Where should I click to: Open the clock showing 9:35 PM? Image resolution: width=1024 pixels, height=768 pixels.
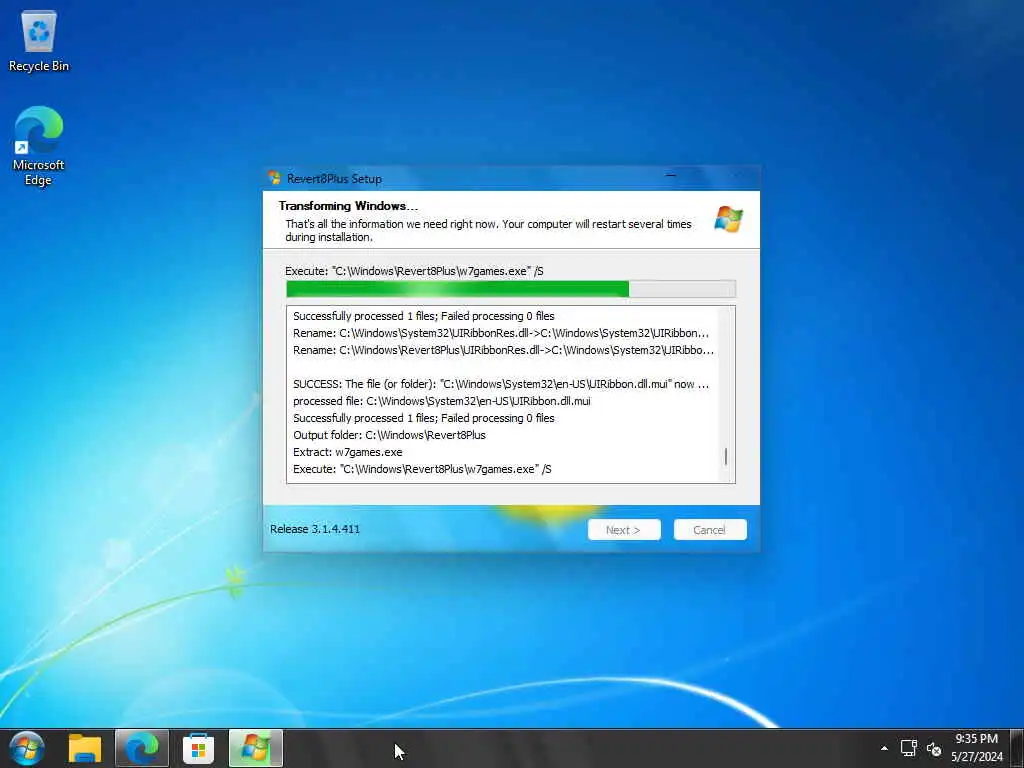[x=976, y=748]
